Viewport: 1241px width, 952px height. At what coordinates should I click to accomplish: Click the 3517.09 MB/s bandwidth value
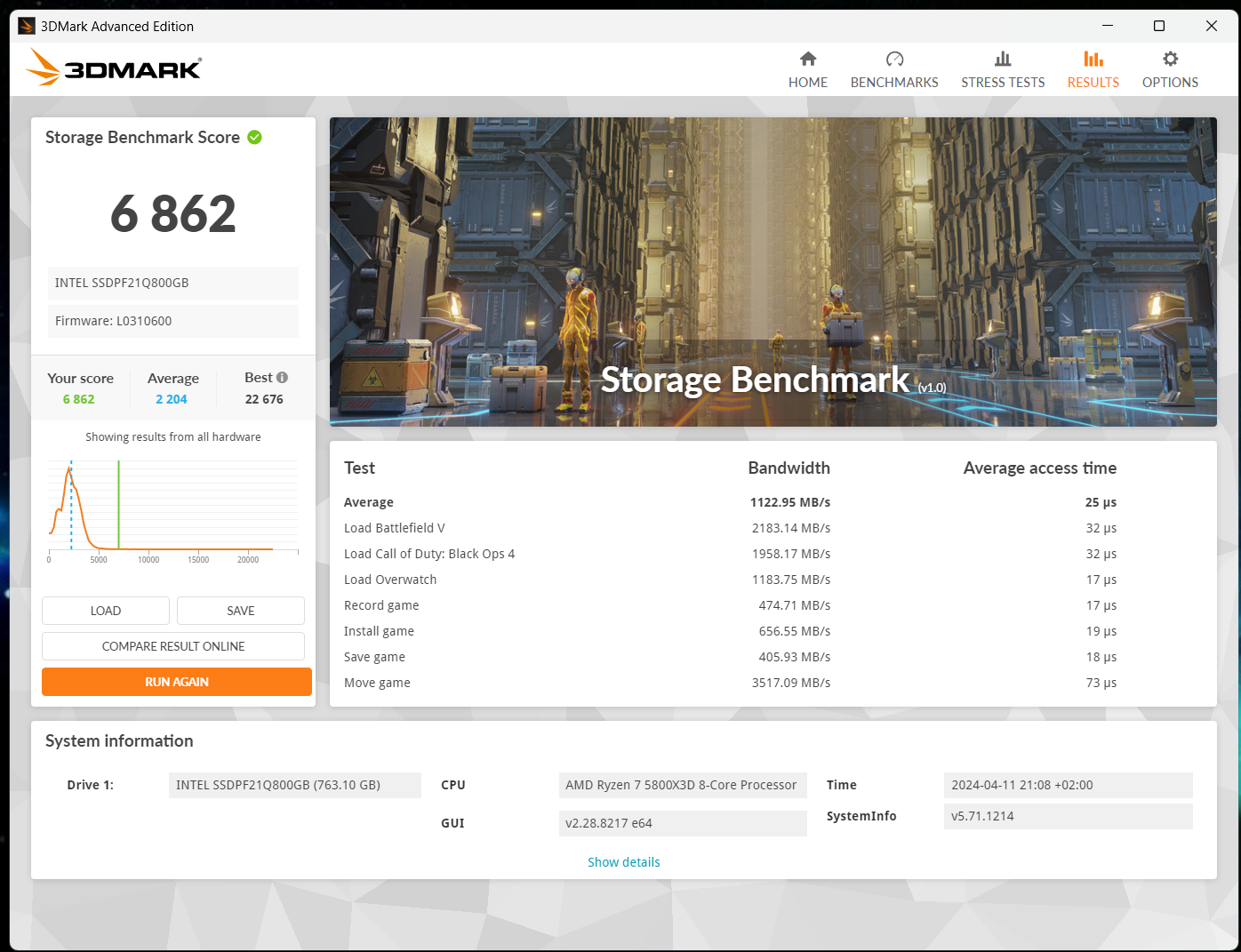click(x=791, y=683)
